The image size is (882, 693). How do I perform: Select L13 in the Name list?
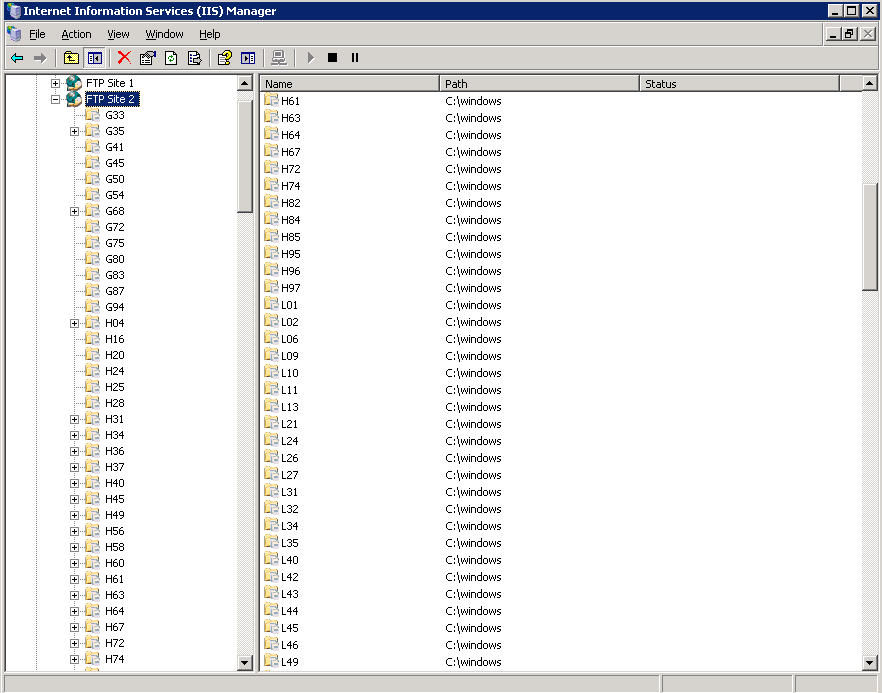click(x=290, y=407)
